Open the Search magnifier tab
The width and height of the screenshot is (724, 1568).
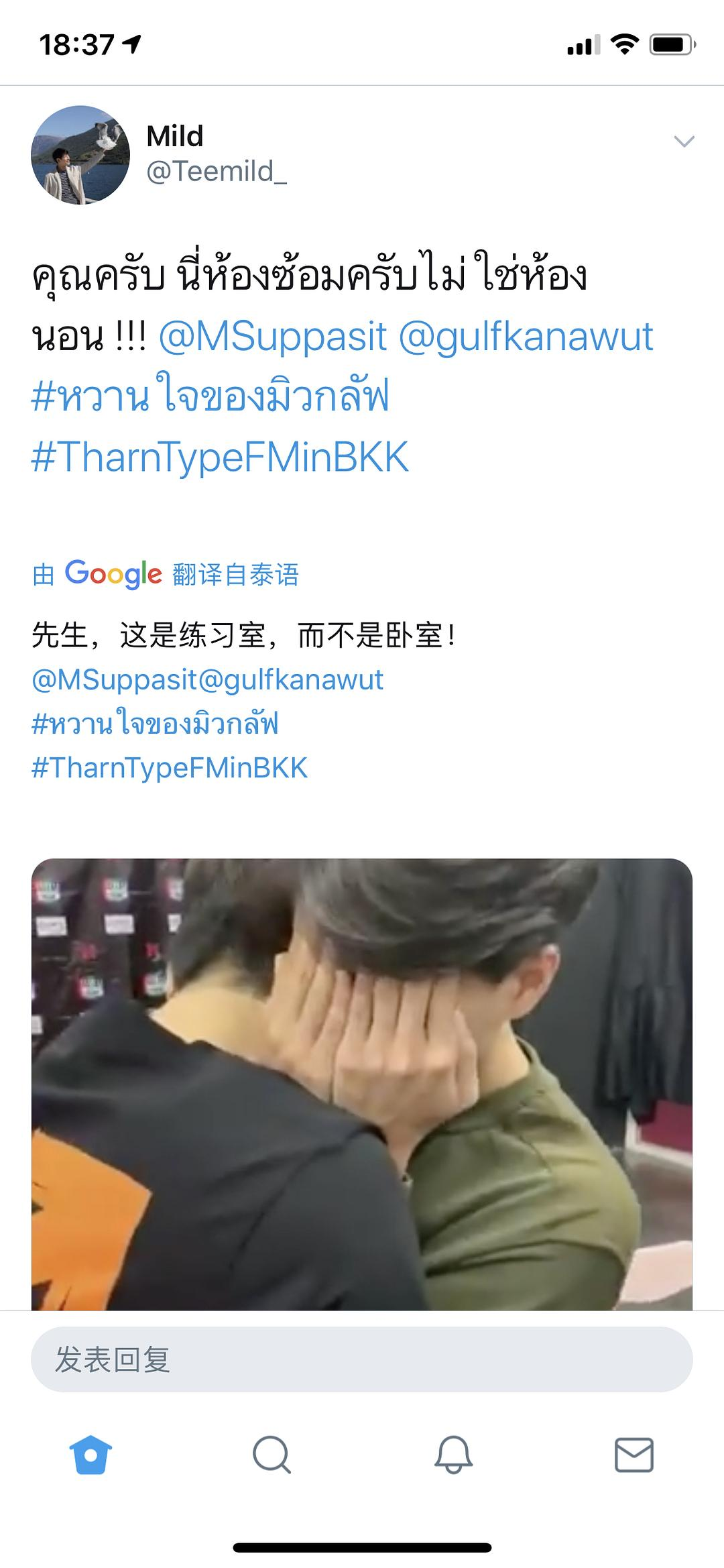pos(271,1455)
